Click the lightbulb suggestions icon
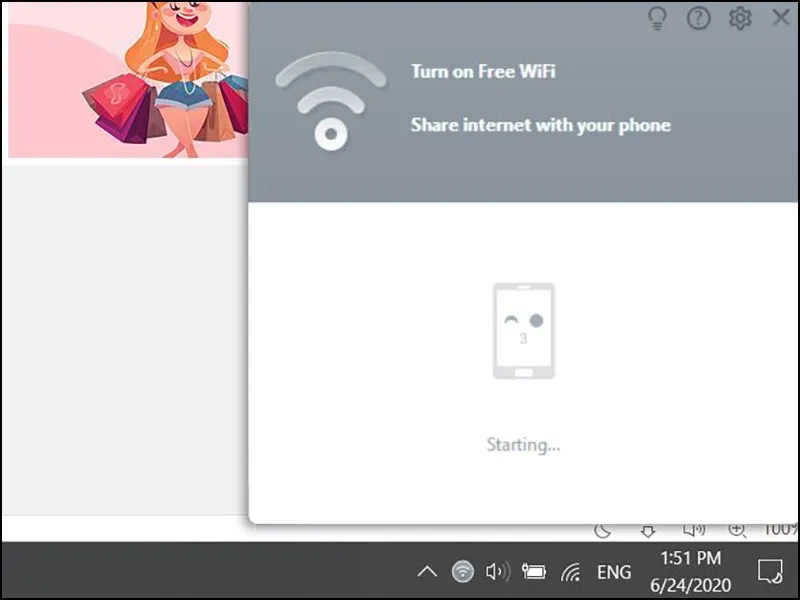The width and height of the screenshot is (800, 600). point(656,18)
